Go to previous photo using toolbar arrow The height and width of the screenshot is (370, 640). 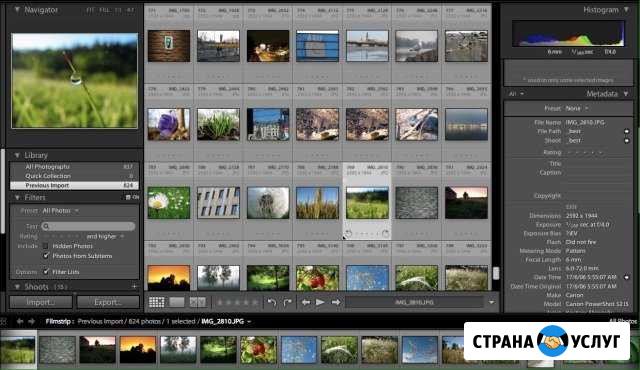306,302
